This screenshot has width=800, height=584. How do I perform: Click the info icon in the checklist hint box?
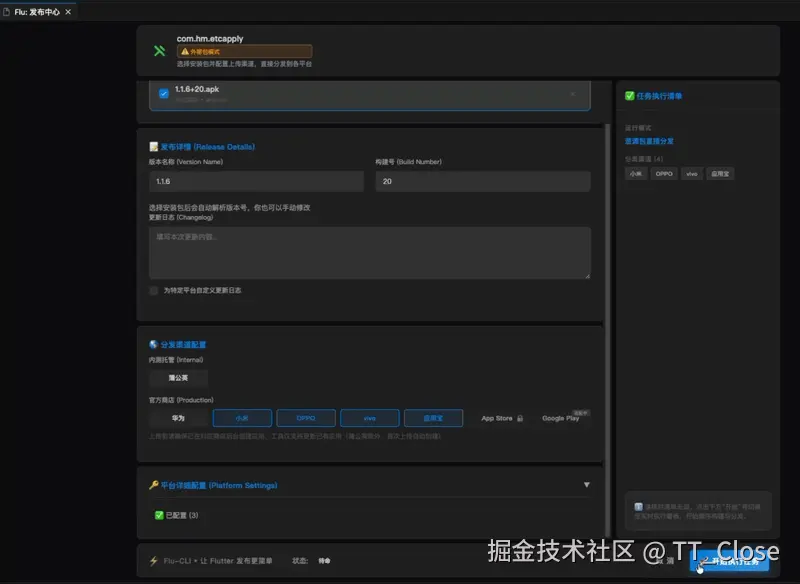(638, 507)
